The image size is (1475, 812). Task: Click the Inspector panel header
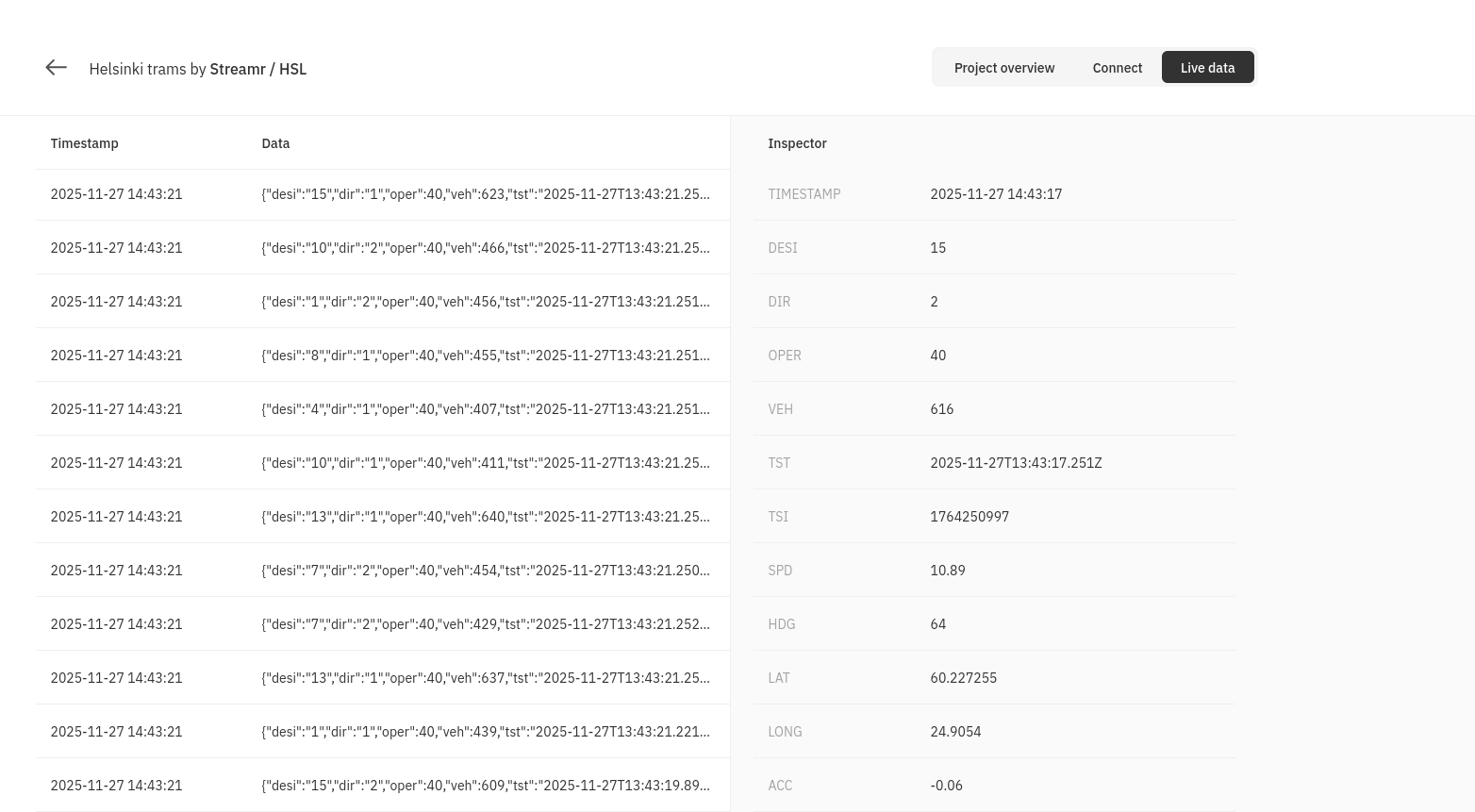pyautogui.click(x=797, y=142)
